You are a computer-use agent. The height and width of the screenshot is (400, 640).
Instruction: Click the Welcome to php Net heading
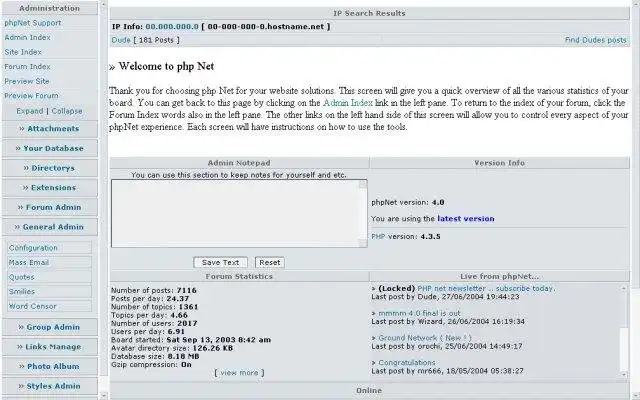pyautogui.click(x=166, y=66)
